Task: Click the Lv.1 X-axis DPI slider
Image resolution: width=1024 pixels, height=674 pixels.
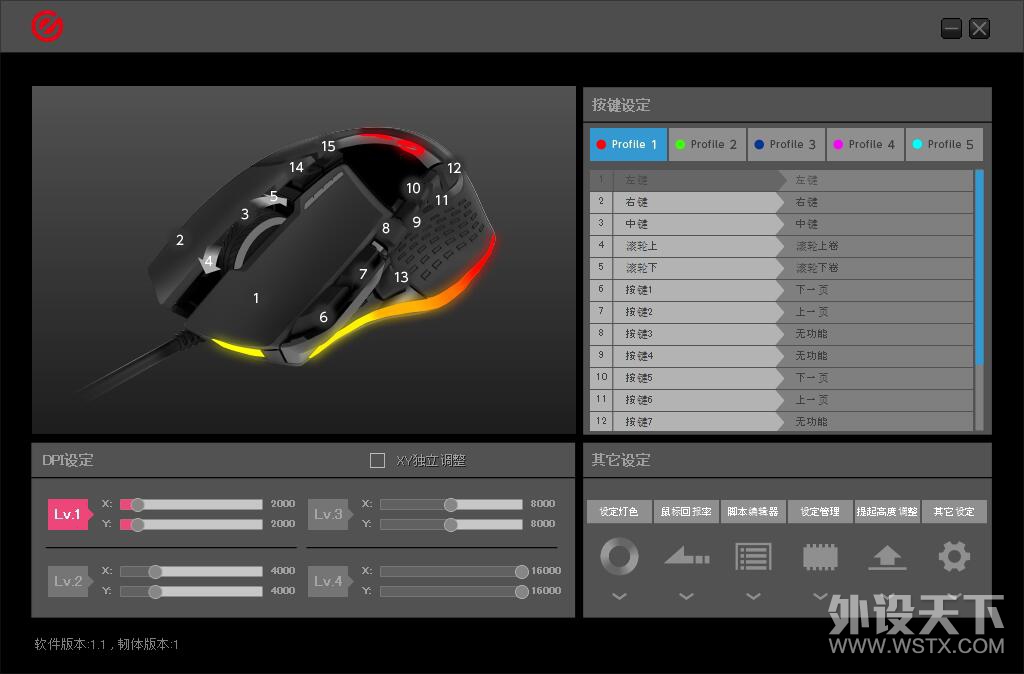Action: click(191, 504)
